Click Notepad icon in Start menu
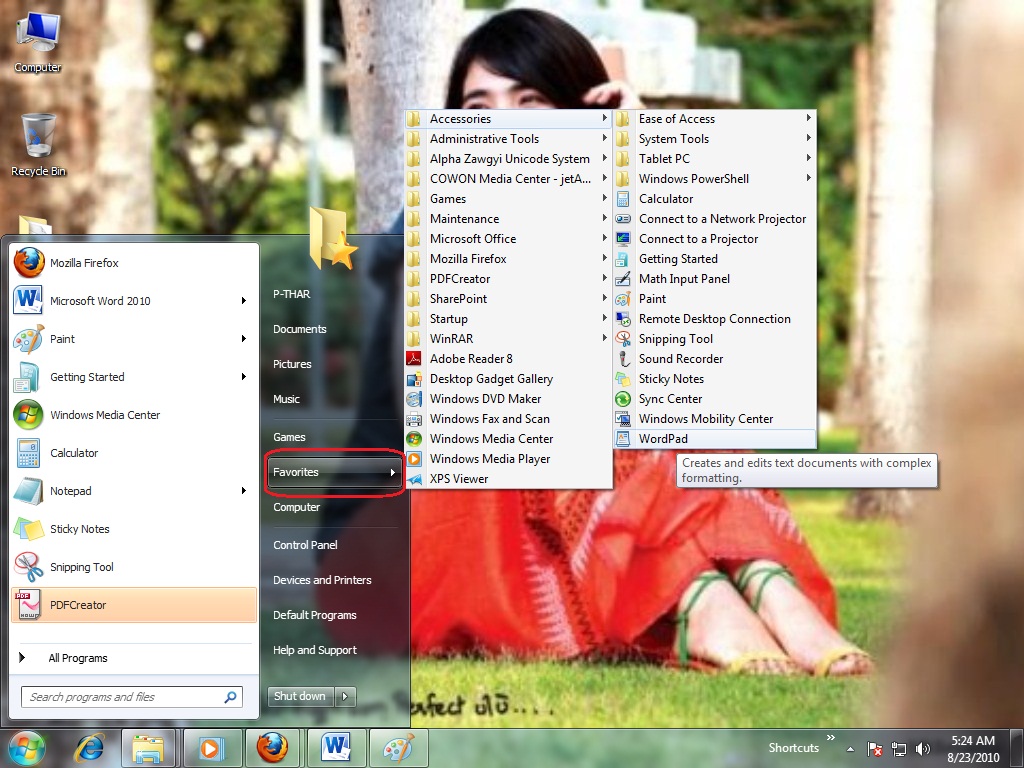 29,491
